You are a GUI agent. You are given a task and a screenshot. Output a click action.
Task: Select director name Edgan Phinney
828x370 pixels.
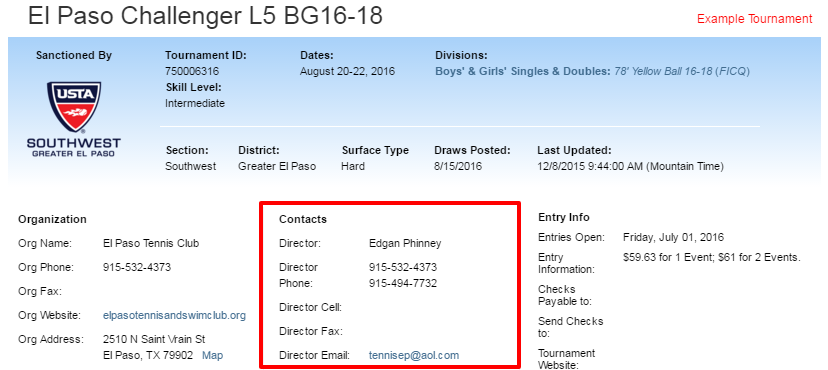tap(405, 243)
